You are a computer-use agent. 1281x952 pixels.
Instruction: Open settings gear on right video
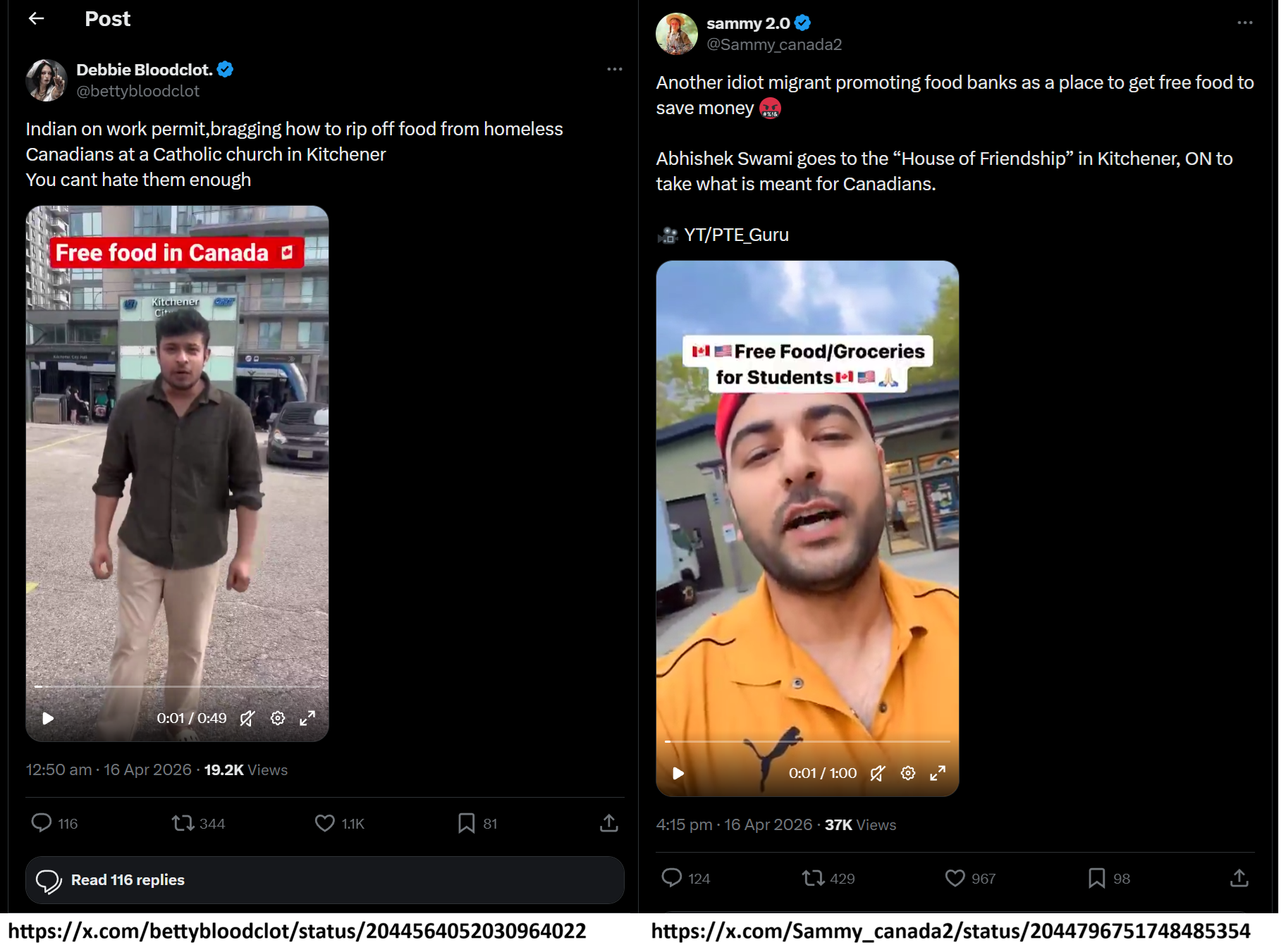908,773
